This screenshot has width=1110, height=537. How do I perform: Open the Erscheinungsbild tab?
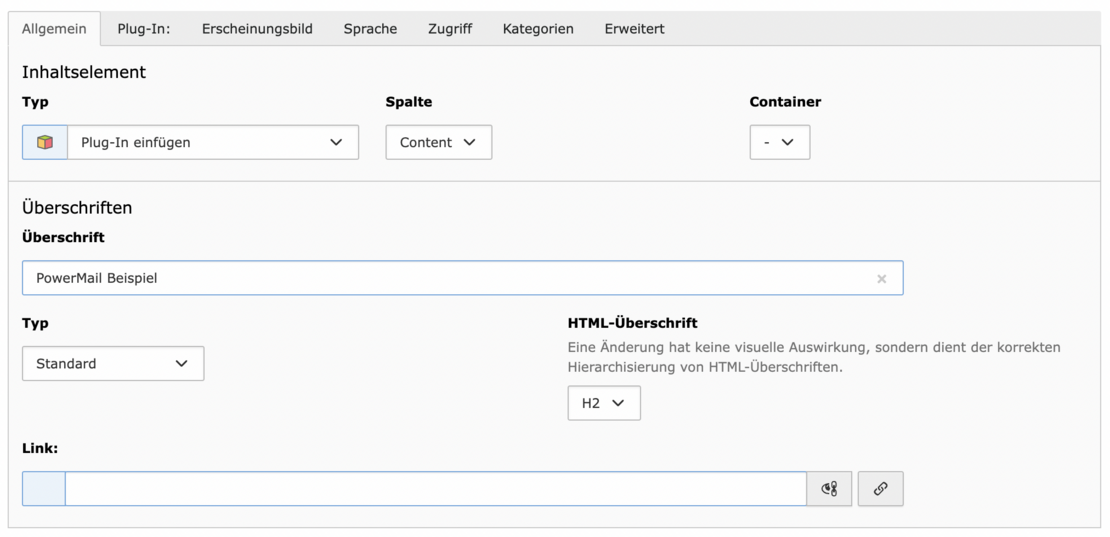click(x=257, y=29)
